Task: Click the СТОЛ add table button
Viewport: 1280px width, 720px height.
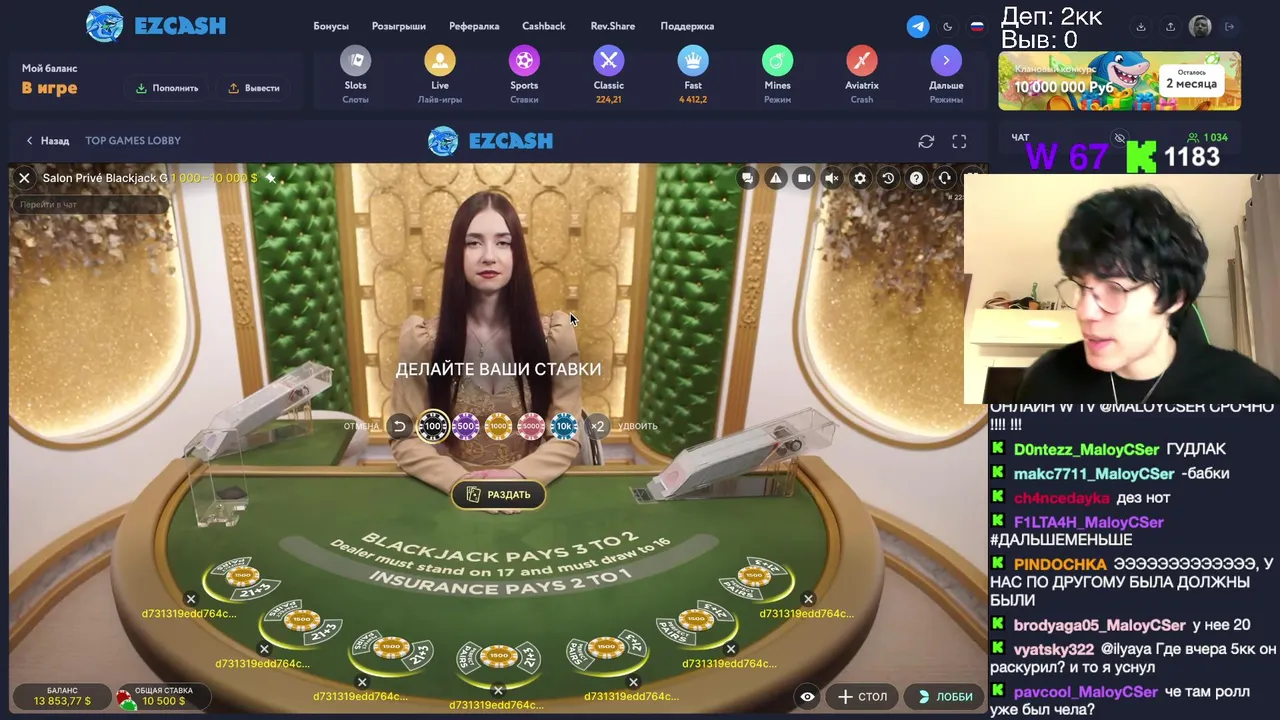Action: [x=862, y=697]
